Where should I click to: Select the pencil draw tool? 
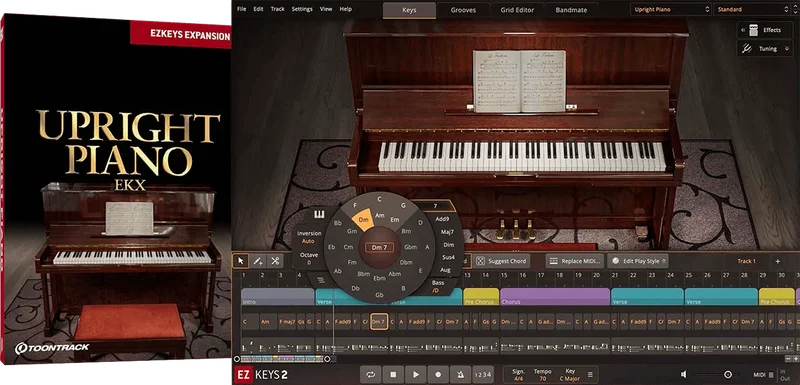258,261
